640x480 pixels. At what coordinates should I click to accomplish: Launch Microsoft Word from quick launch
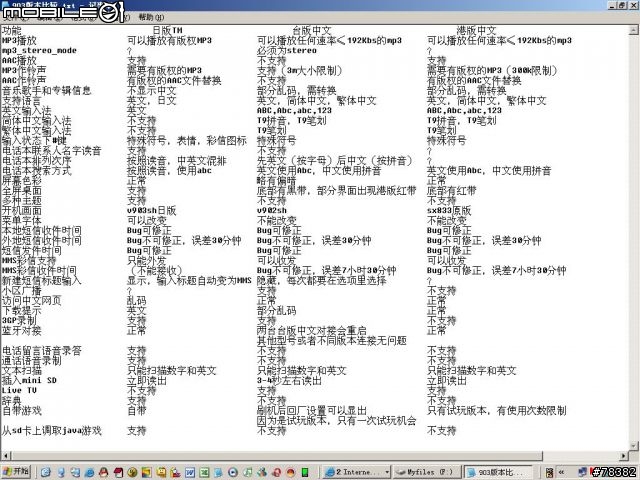pyautogui.click(x=190, y=472)
